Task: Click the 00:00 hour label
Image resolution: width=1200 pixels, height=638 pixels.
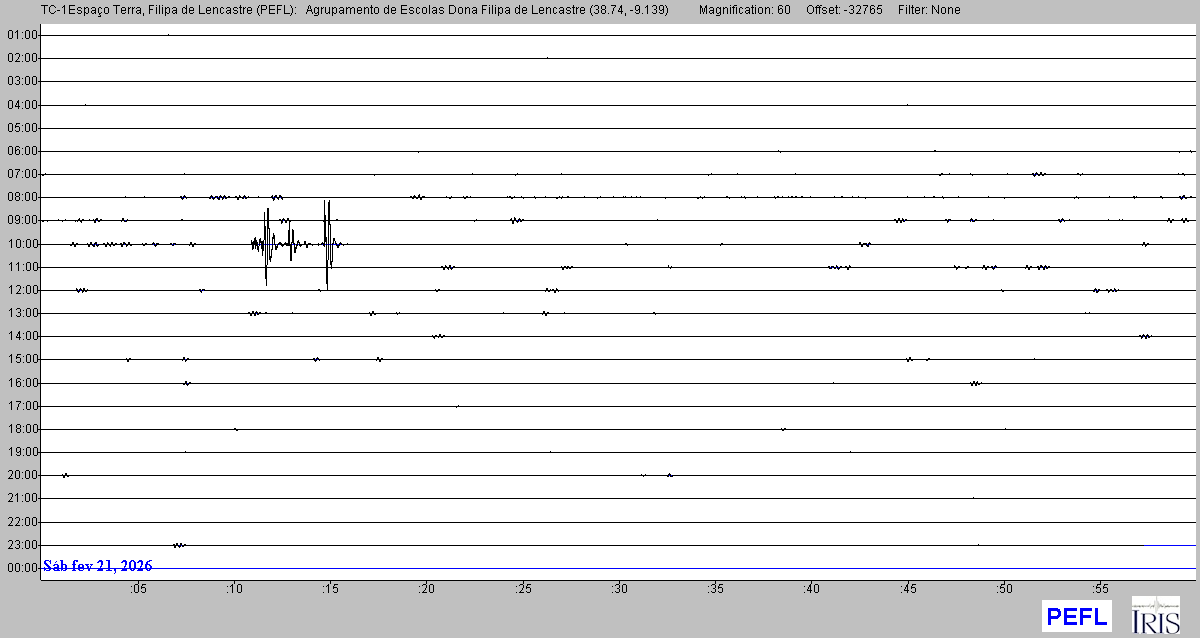Action: tap(22, 568)
